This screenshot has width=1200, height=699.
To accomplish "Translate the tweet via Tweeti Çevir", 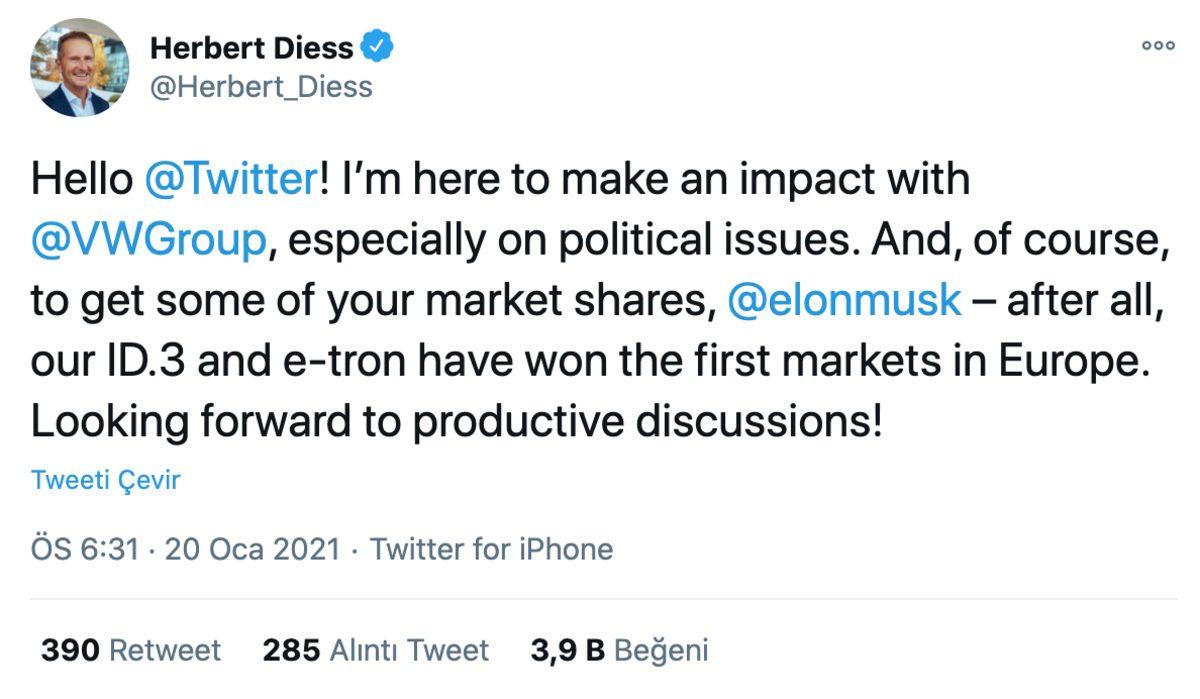I will tap(104, 480).
